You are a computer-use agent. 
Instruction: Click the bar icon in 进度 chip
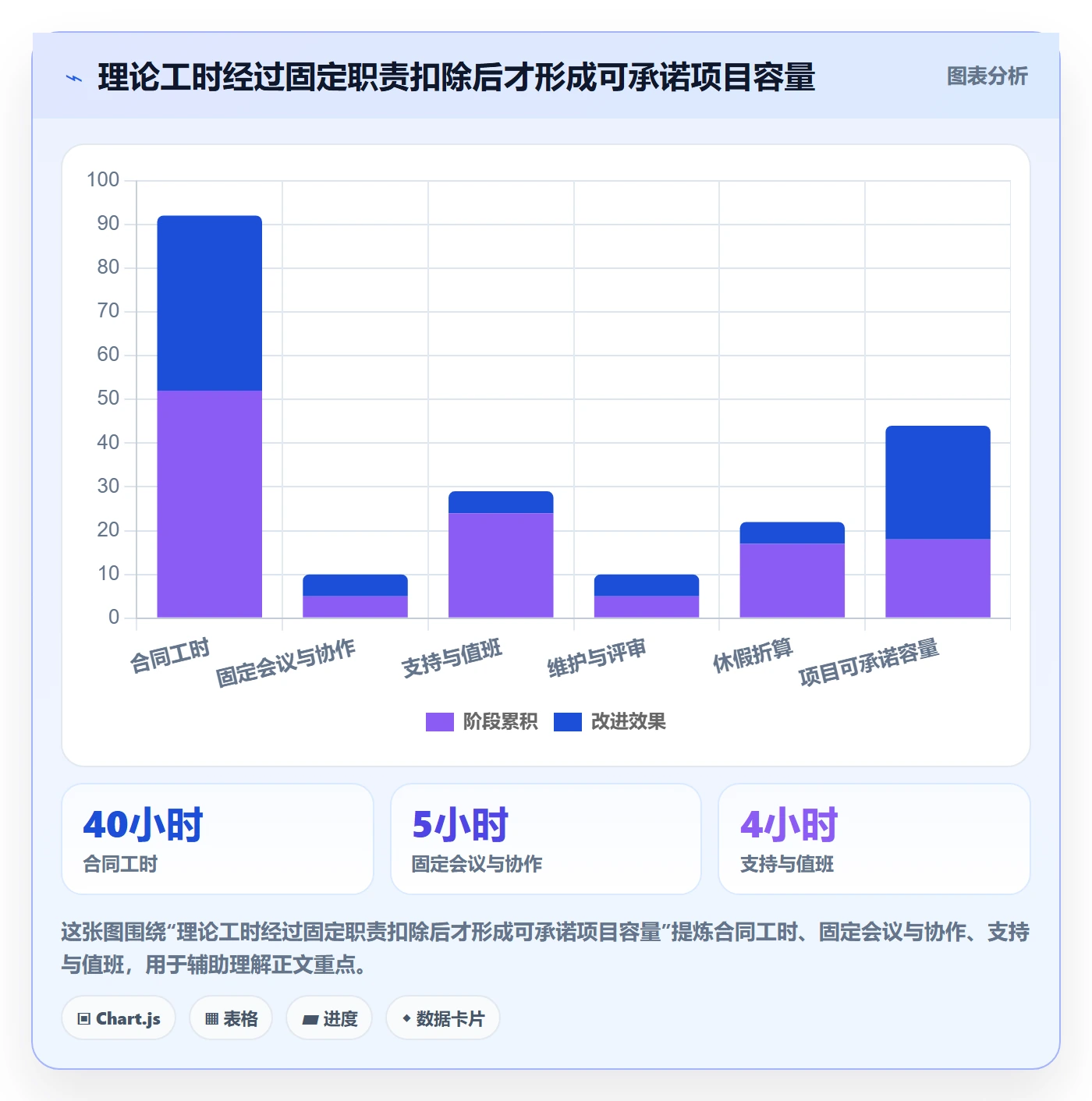pos(310,1019)
